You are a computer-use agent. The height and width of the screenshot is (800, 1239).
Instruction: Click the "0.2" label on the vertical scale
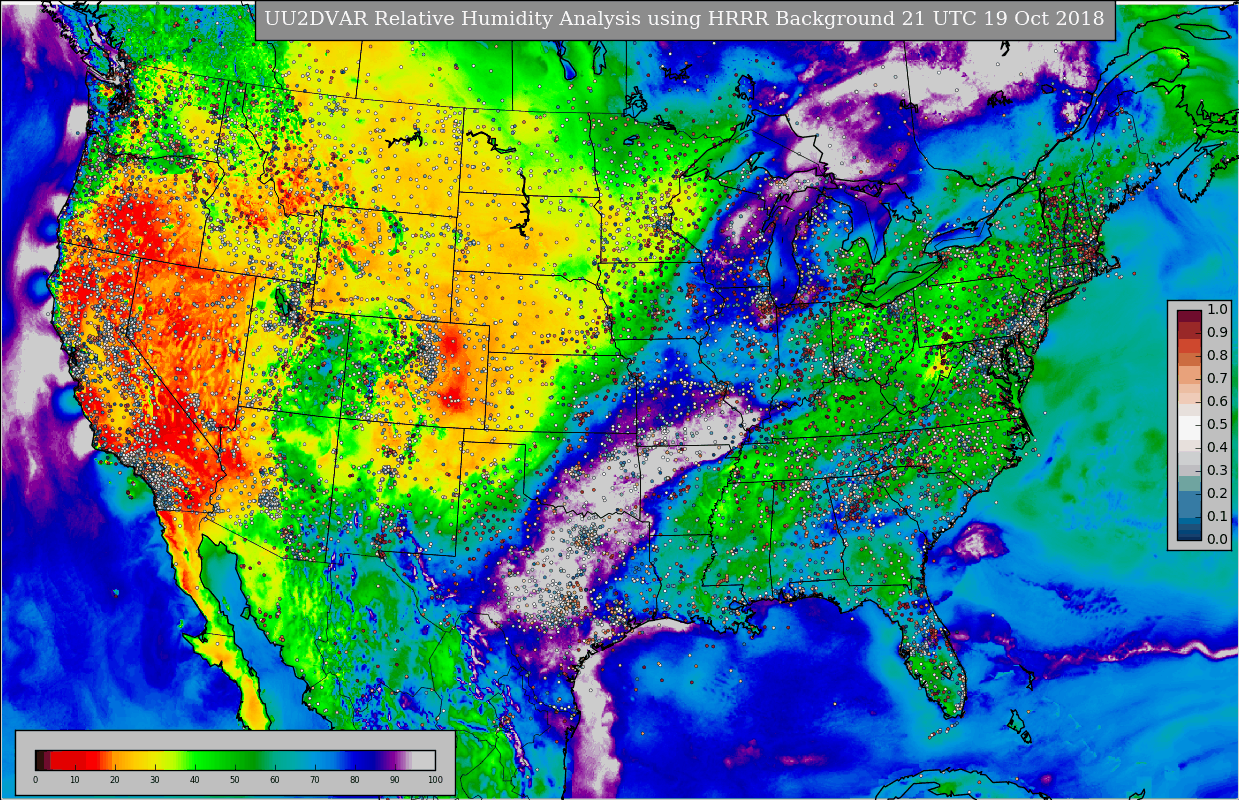[1217, 493]
